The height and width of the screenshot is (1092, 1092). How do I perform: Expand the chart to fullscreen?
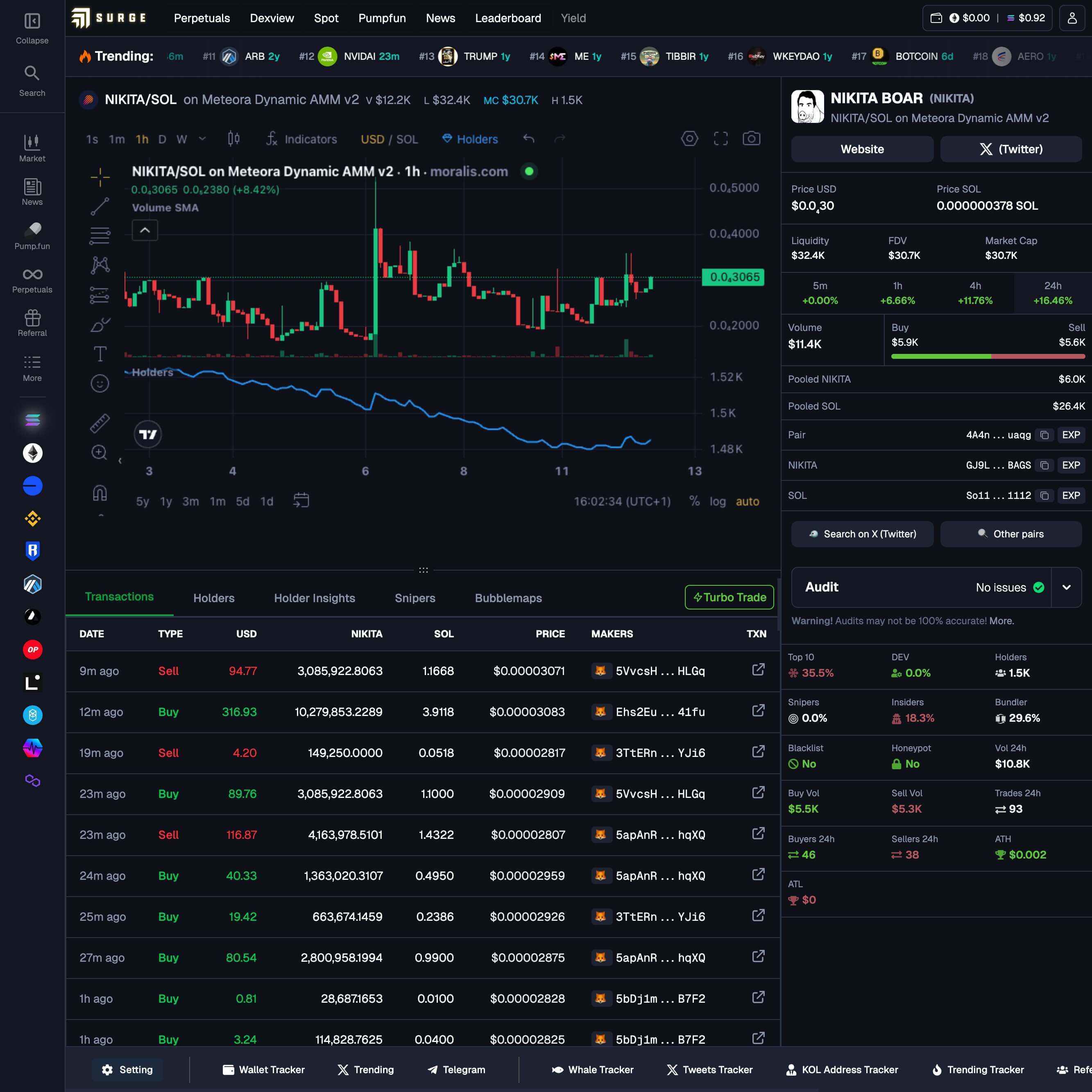tap(720, 138)
